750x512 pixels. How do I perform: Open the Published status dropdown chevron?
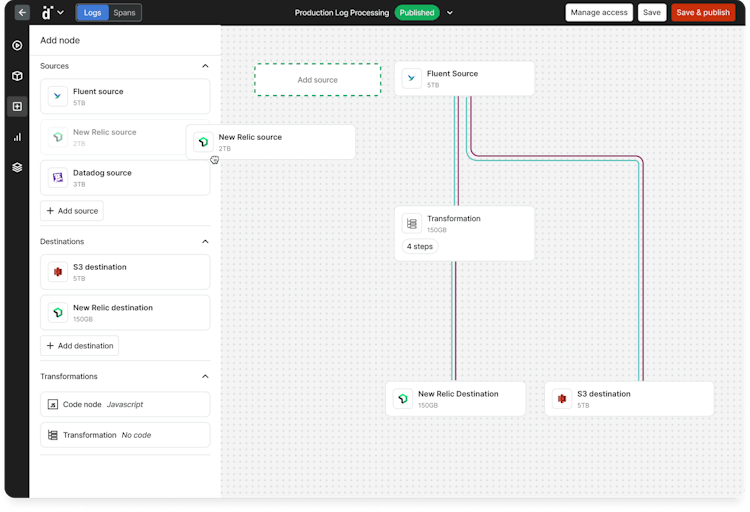point(450,13)
